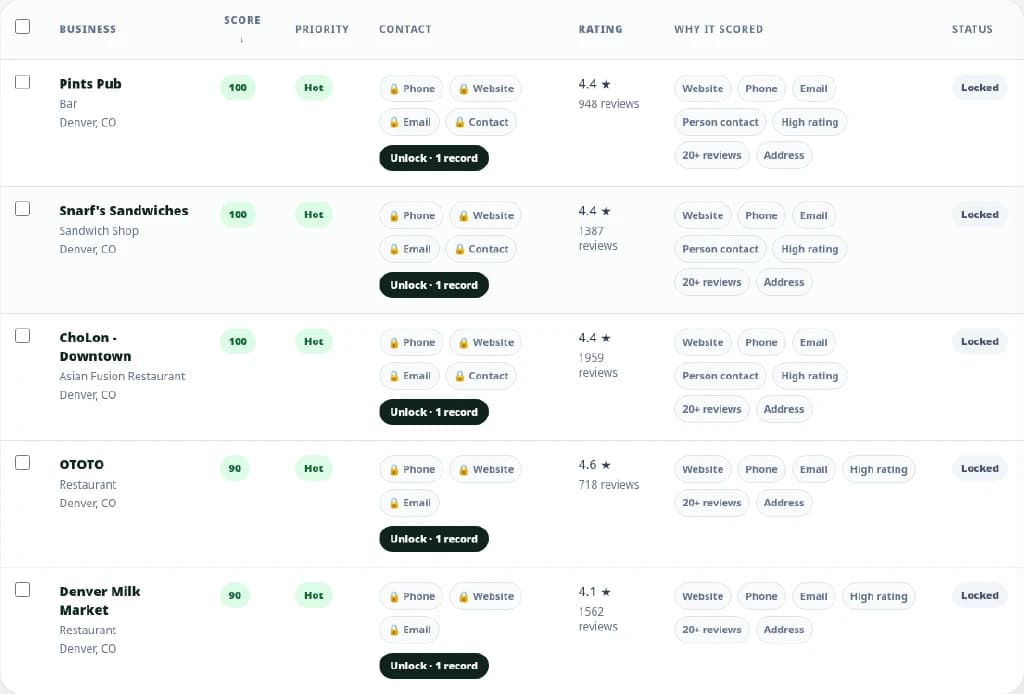
Task: Select the Snarf's Sandwiches row checkbox
Action: tap(22, 208)
